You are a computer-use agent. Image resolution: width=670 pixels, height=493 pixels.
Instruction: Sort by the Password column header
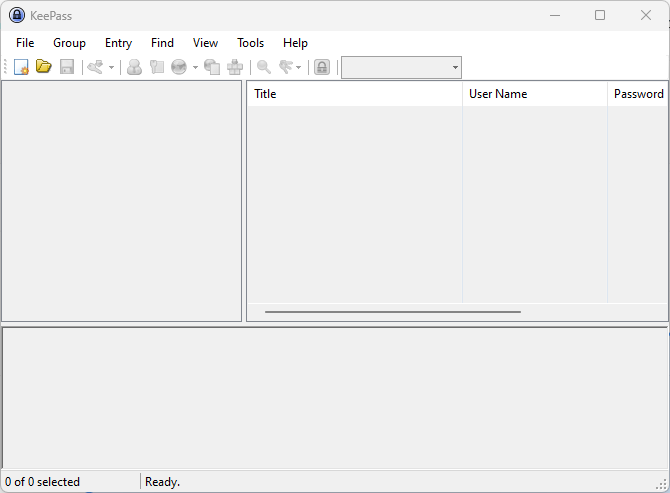pyautogui.click(x=638, y=94)
